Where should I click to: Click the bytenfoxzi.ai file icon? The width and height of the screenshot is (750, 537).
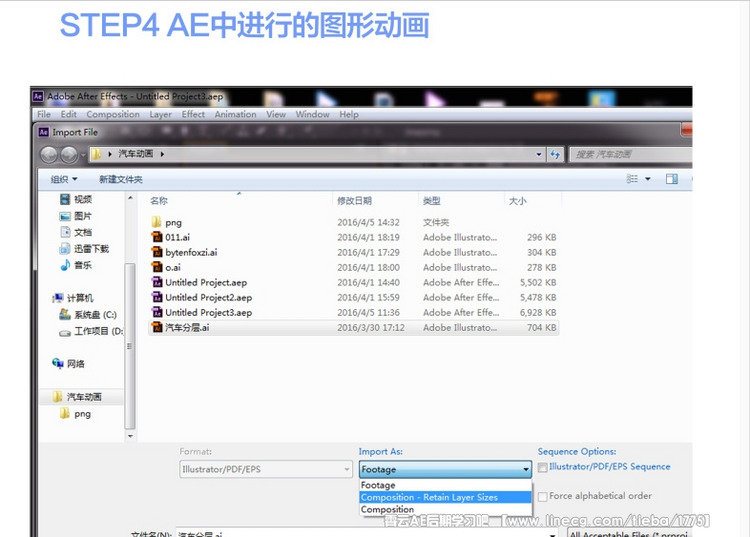tap(156, 252)
